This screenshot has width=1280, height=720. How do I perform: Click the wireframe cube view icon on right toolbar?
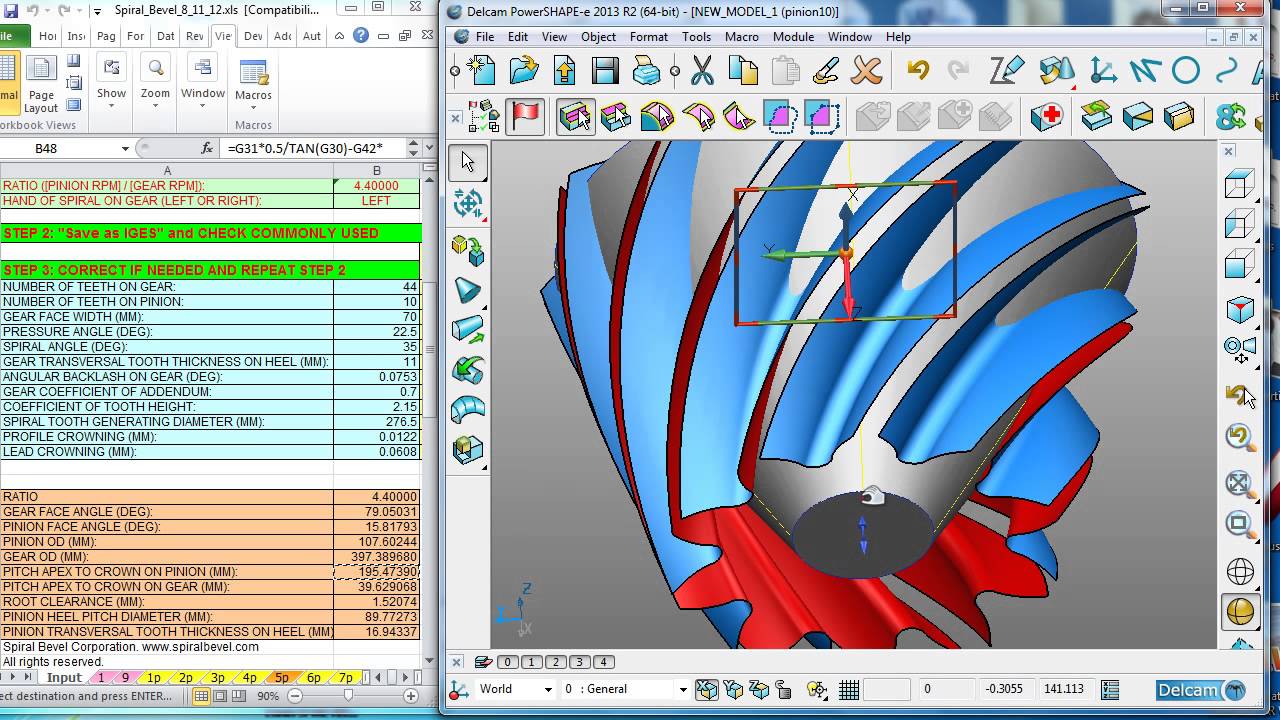1240,184
